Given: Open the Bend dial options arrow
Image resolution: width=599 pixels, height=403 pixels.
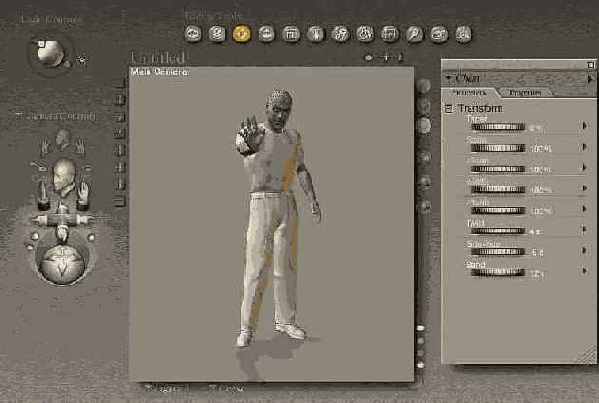Looking at the screenshot, I should 584,271.
